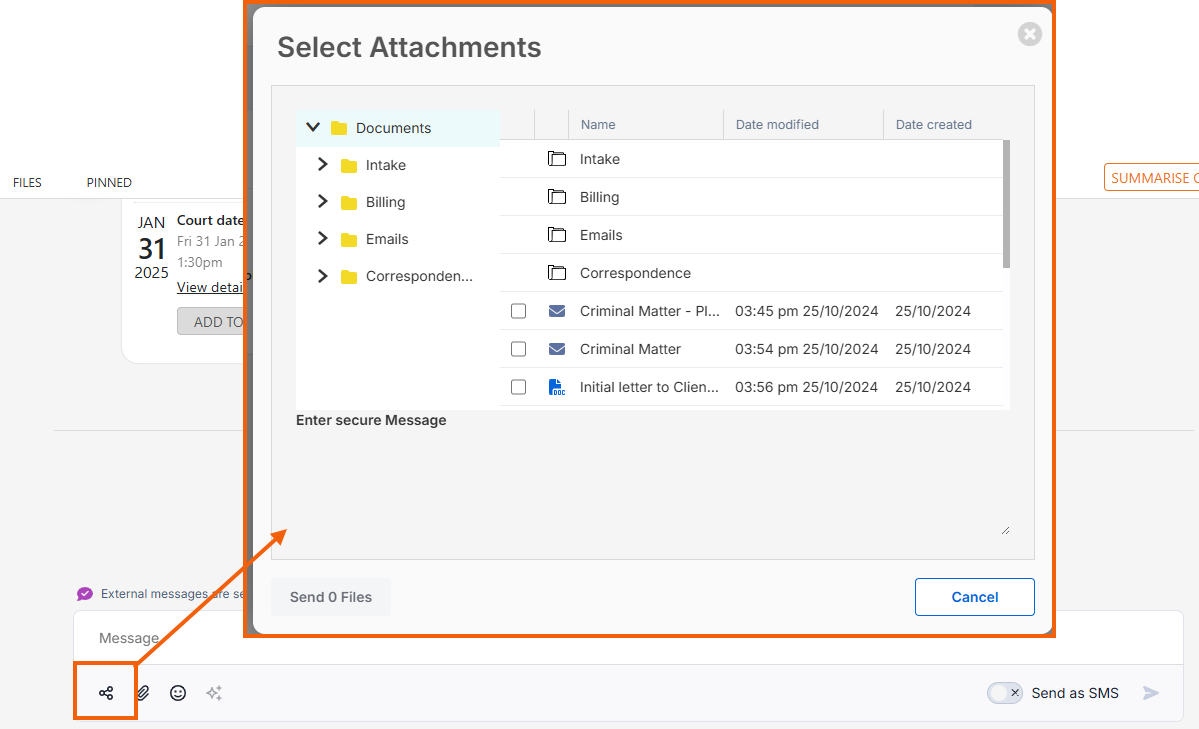Select checkbox for Initial letter to Client

[x=518, y=387]
